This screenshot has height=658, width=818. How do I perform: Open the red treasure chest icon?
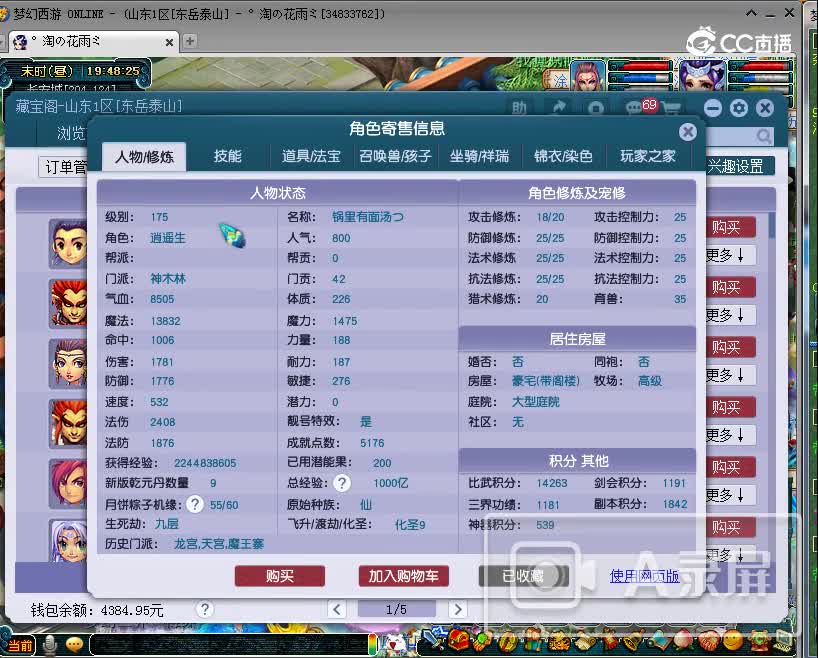tap(459, 640)
